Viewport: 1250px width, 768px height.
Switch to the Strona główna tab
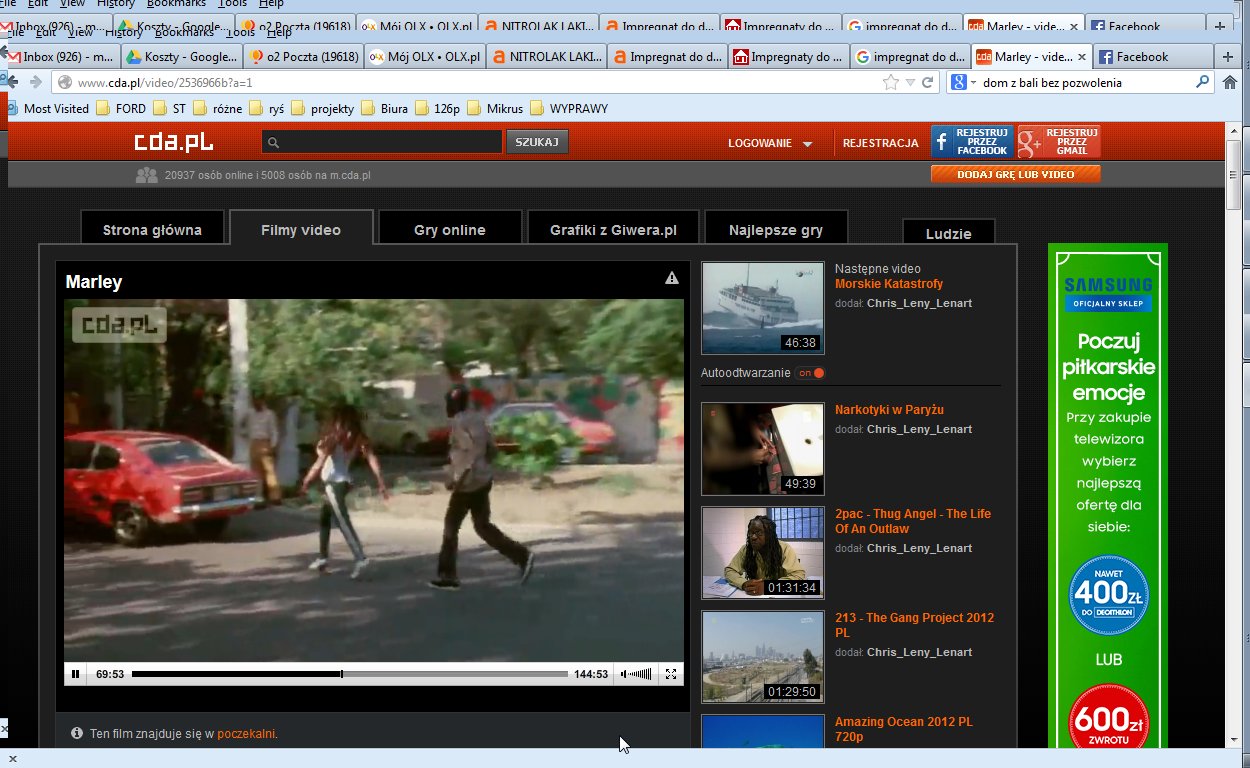tap(152, 230)
